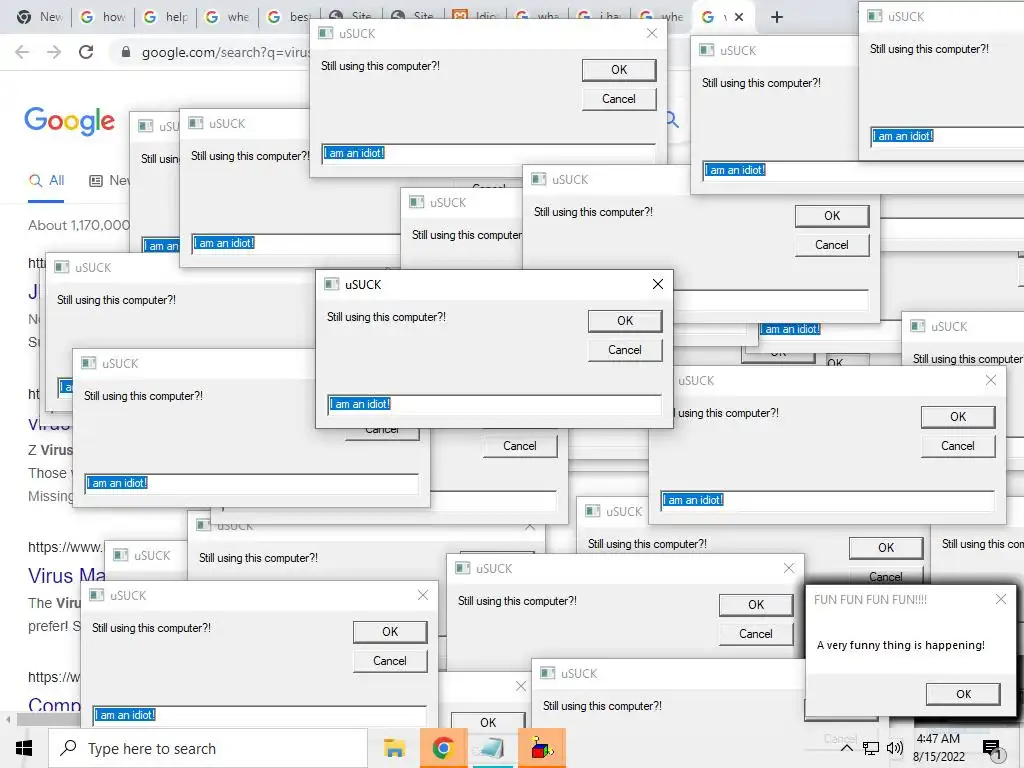Switch to the 'Idio' Chrome tab
1024x768 pixels.
point(475,17)
